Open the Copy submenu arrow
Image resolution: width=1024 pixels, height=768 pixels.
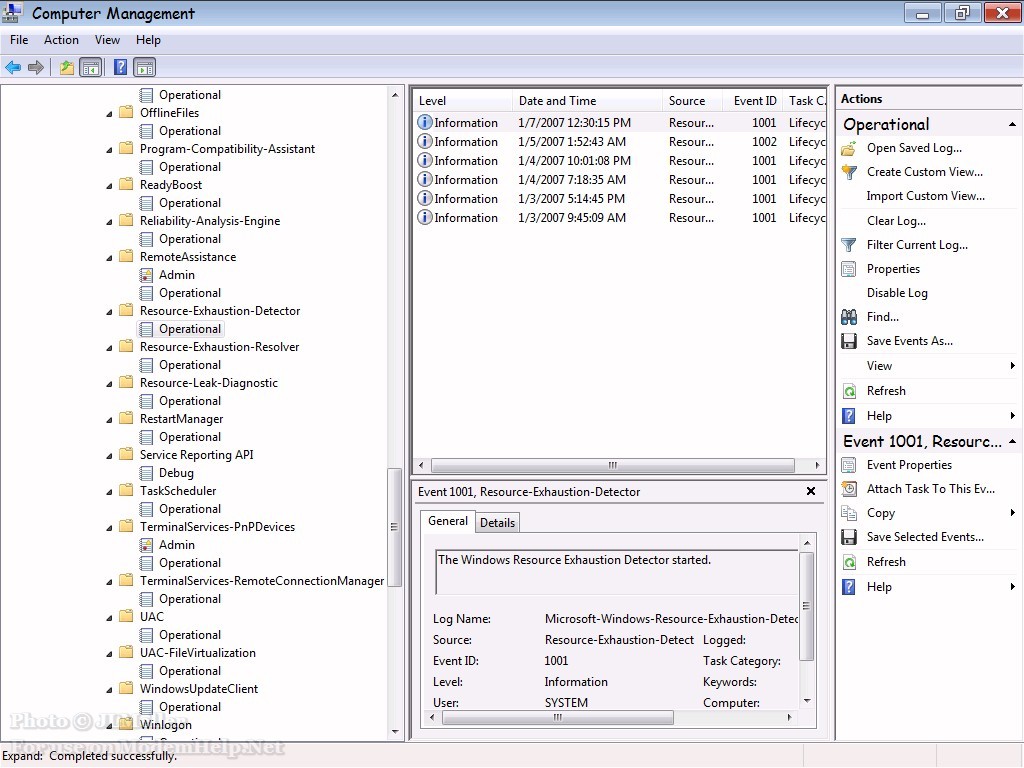tap(1013, 513)
